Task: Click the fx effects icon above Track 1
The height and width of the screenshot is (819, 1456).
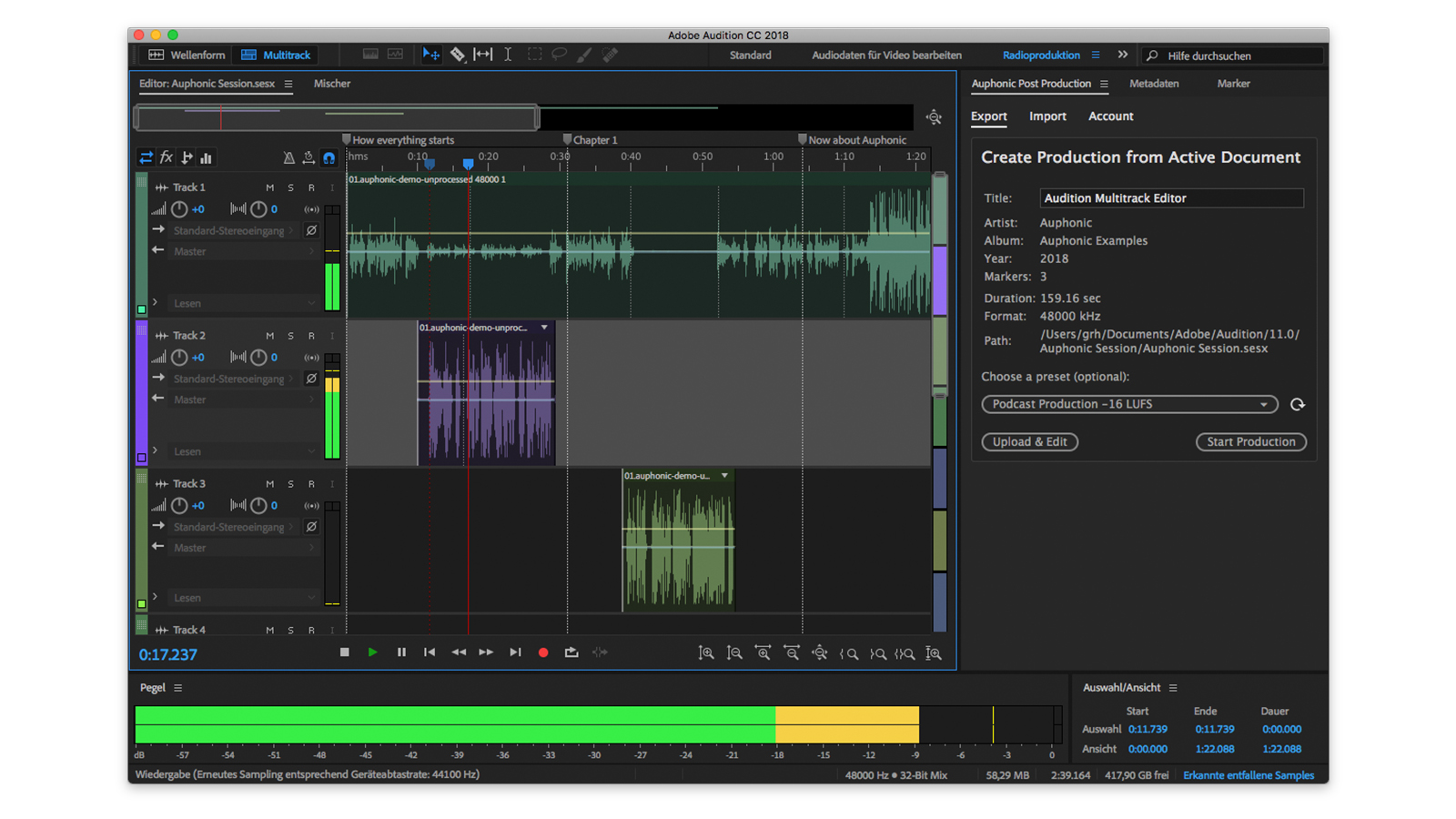Action: 167,157
